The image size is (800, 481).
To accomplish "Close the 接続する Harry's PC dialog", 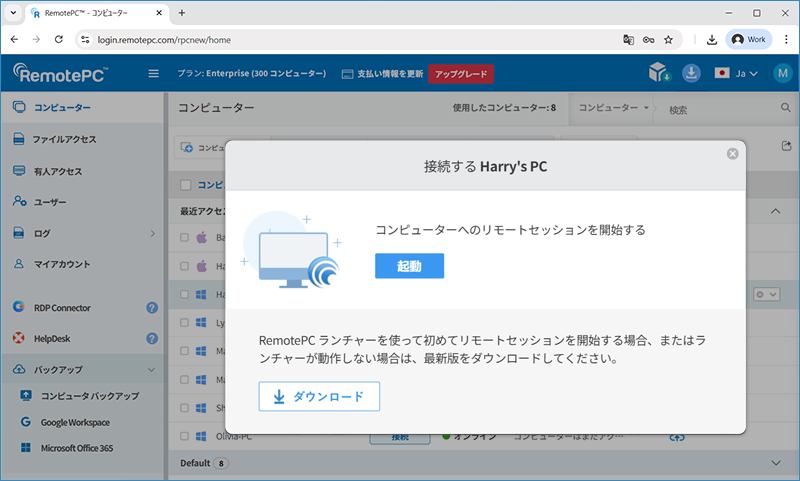I will click(x=732, y=154).
